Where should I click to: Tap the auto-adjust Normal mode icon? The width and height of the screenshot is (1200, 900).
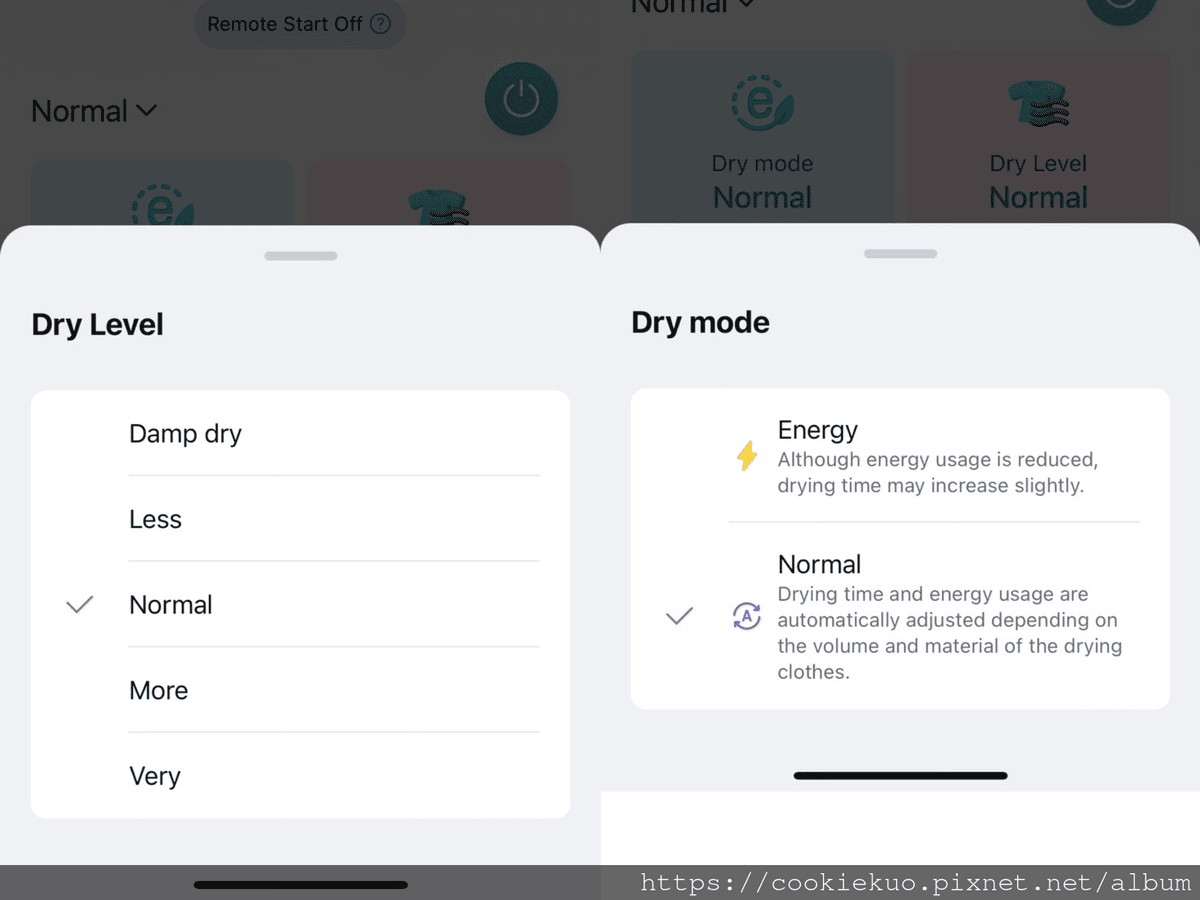coord(747,617)
